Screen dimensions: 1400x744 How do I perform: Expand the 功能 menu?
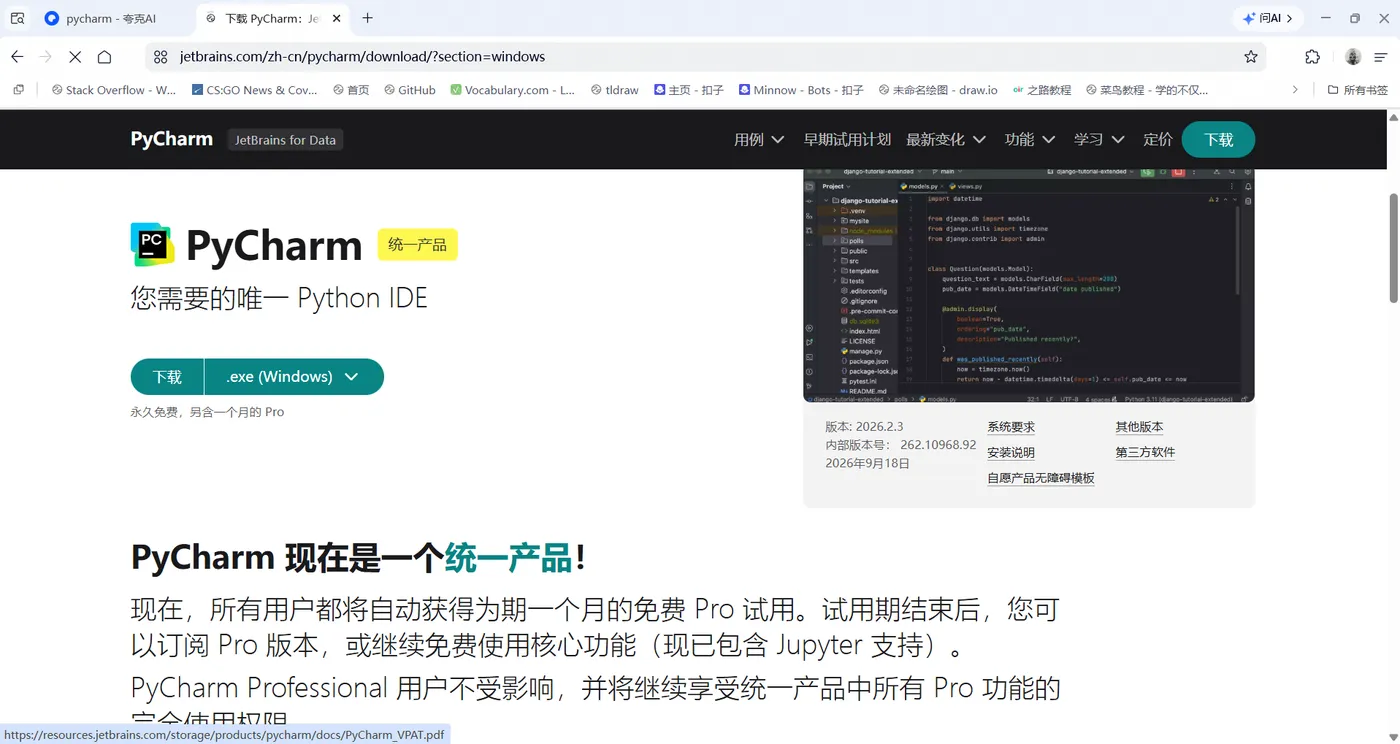point(1030,140)
